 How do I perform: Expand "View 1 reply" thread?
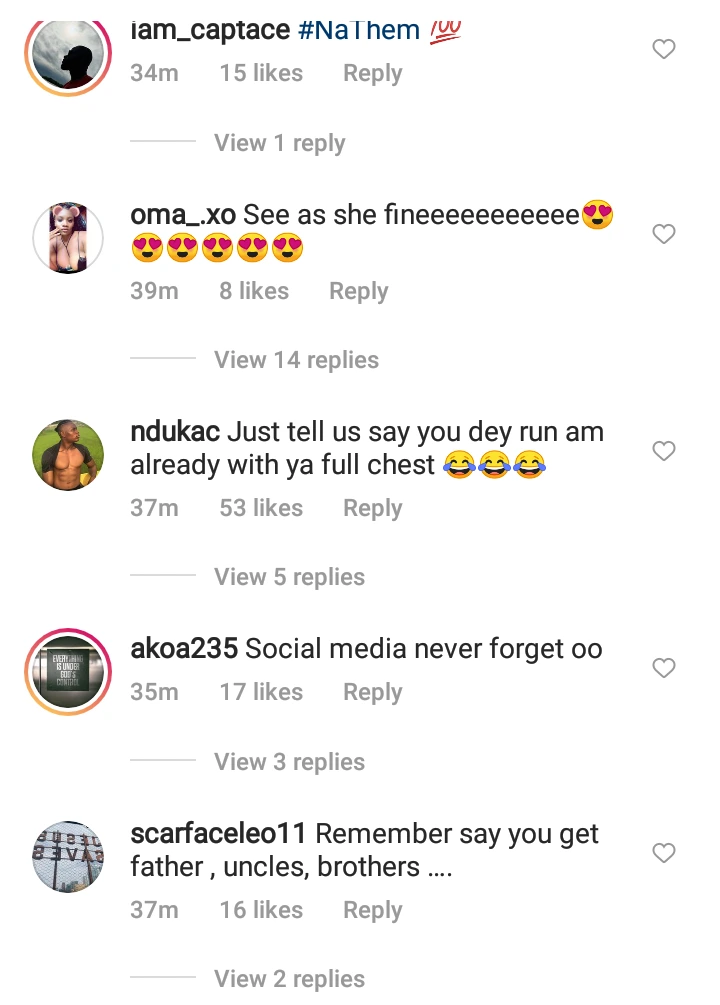click(x=279, y=143)
